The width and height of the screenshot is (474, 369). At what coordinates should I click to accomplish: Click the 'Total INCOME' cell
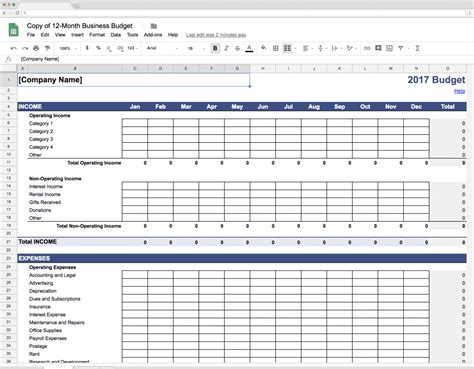(38, 242)
